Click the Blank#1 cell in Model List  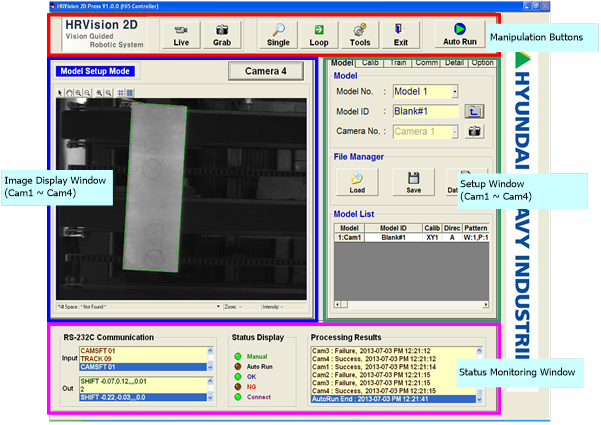pos(394,238)
